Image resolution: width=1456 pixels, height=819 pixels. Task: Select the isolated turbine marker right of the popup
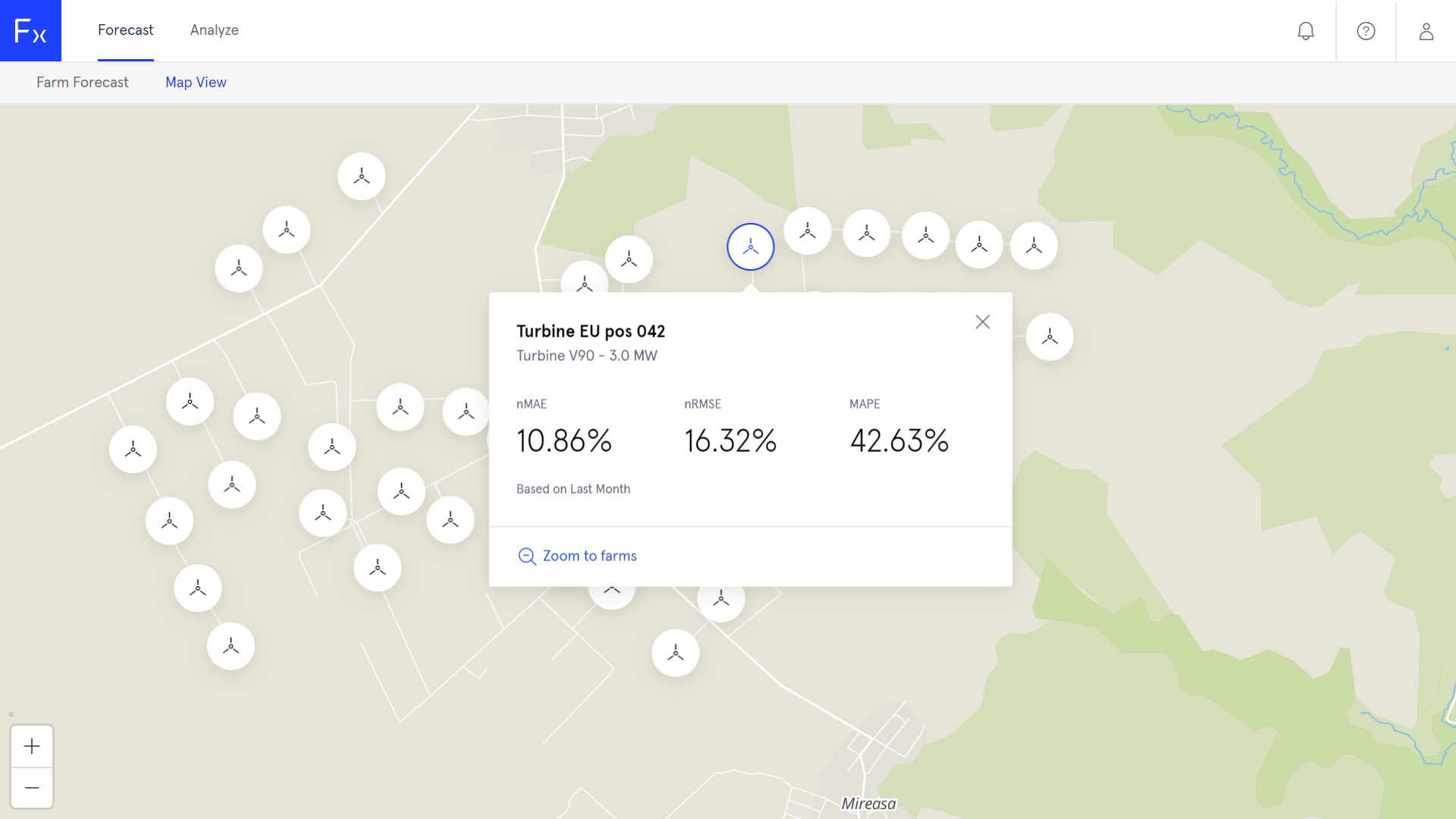coord(1050,337)
